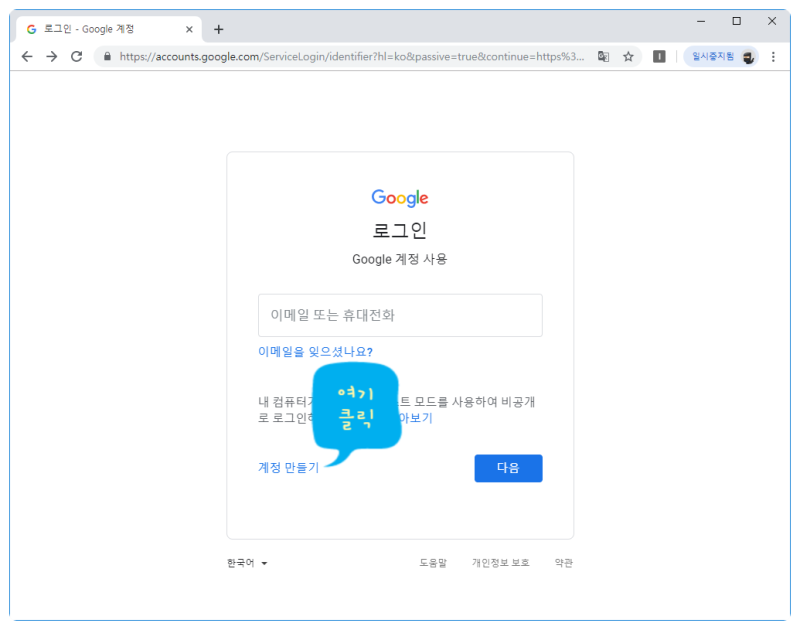
Task: Click the 이메일을 잊으셨나요? link
Action: pos(315,351)
